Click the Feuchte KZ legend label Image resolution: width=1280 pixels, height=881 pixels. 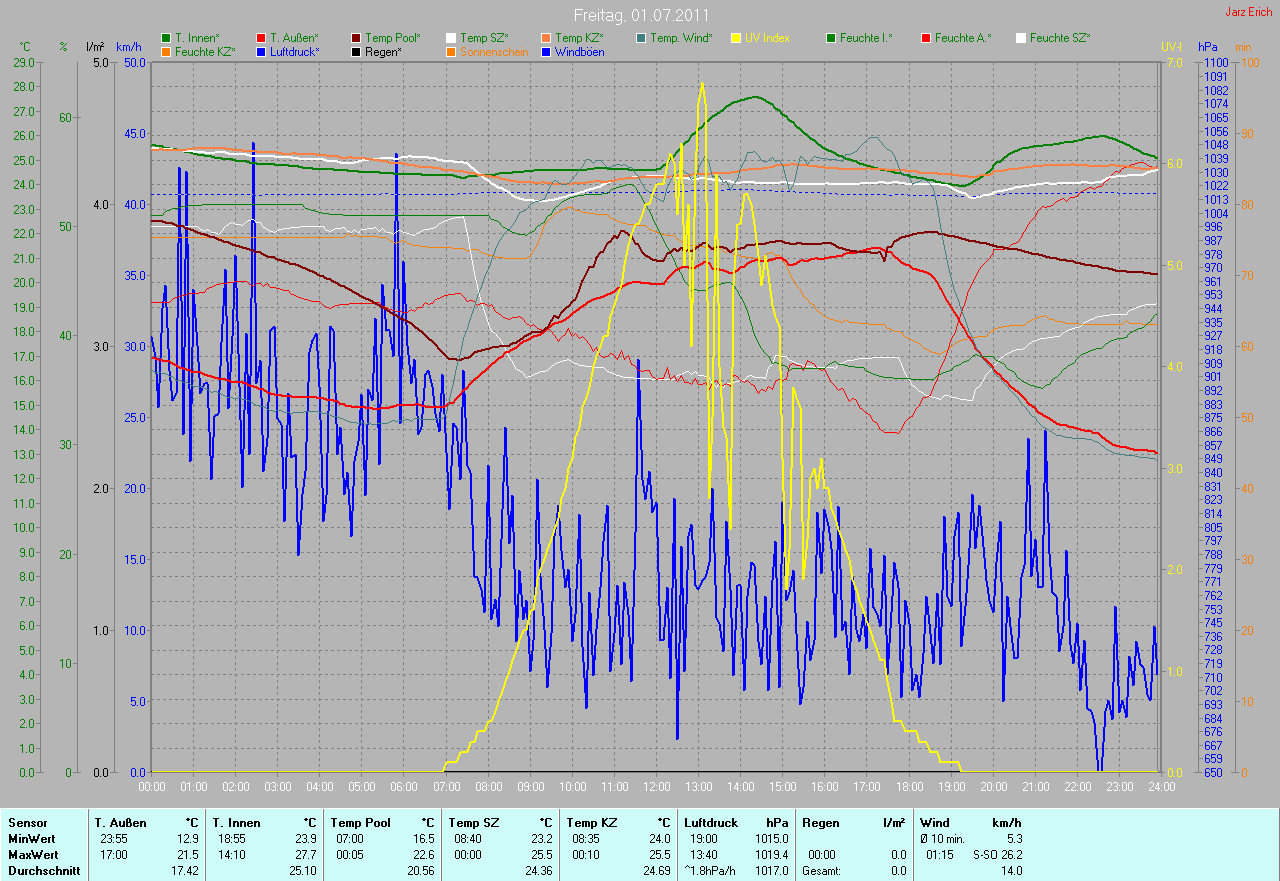coord(204,51)
